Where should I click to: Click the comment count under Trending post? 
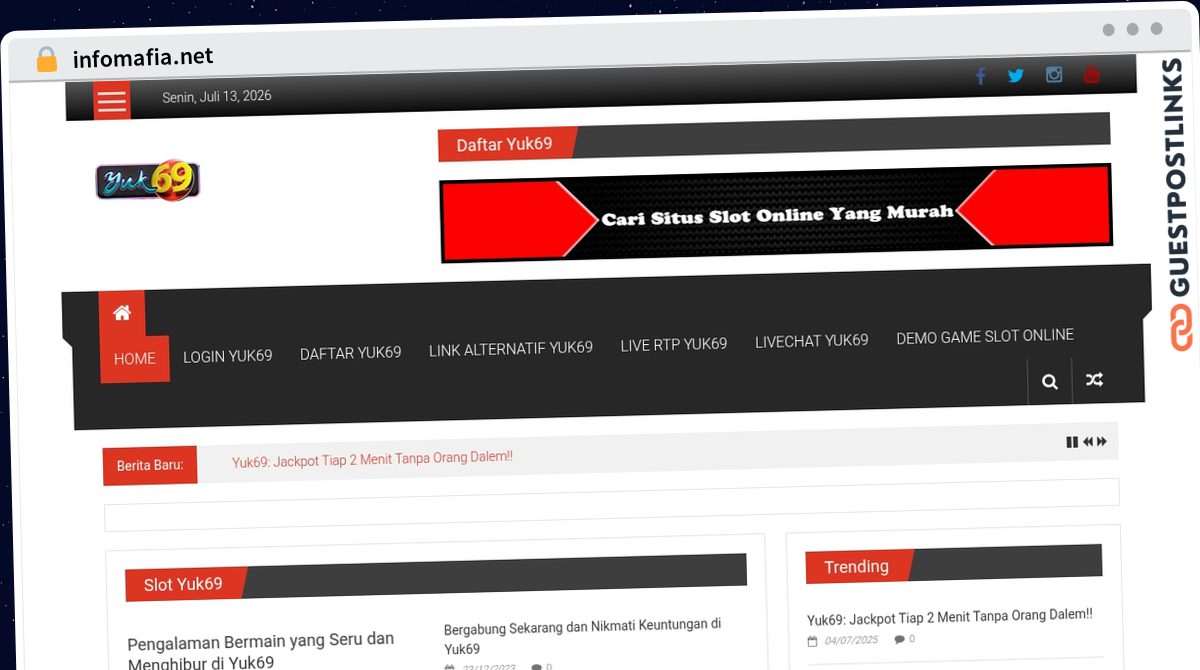point(904,639)
